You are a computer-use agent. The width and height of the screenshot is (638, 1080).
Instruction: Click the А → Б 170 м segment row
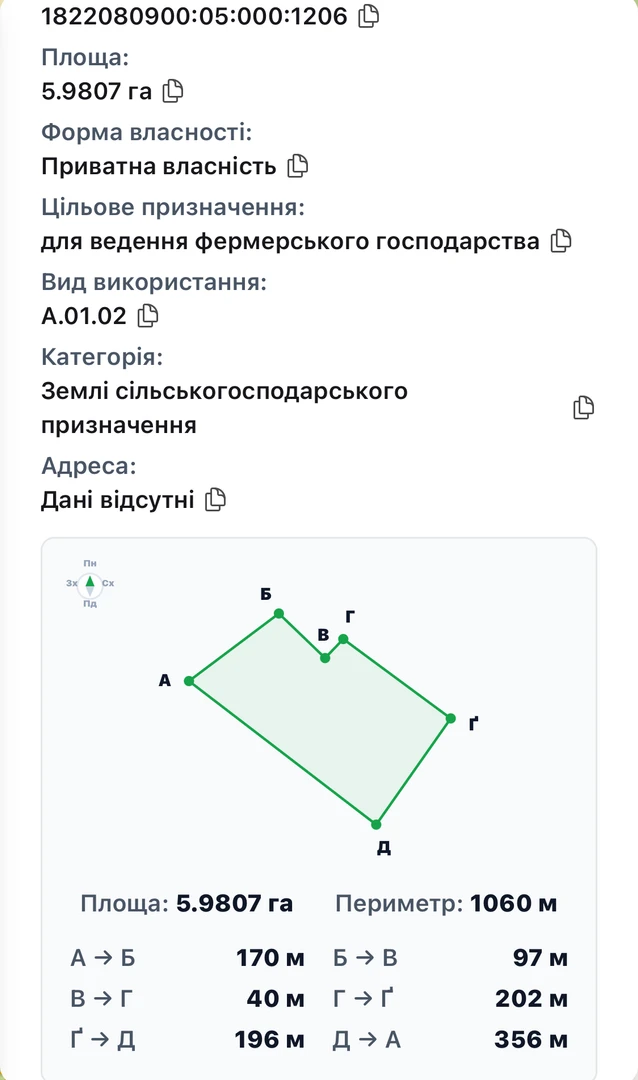pyautogui.click(x=187, y=958)
